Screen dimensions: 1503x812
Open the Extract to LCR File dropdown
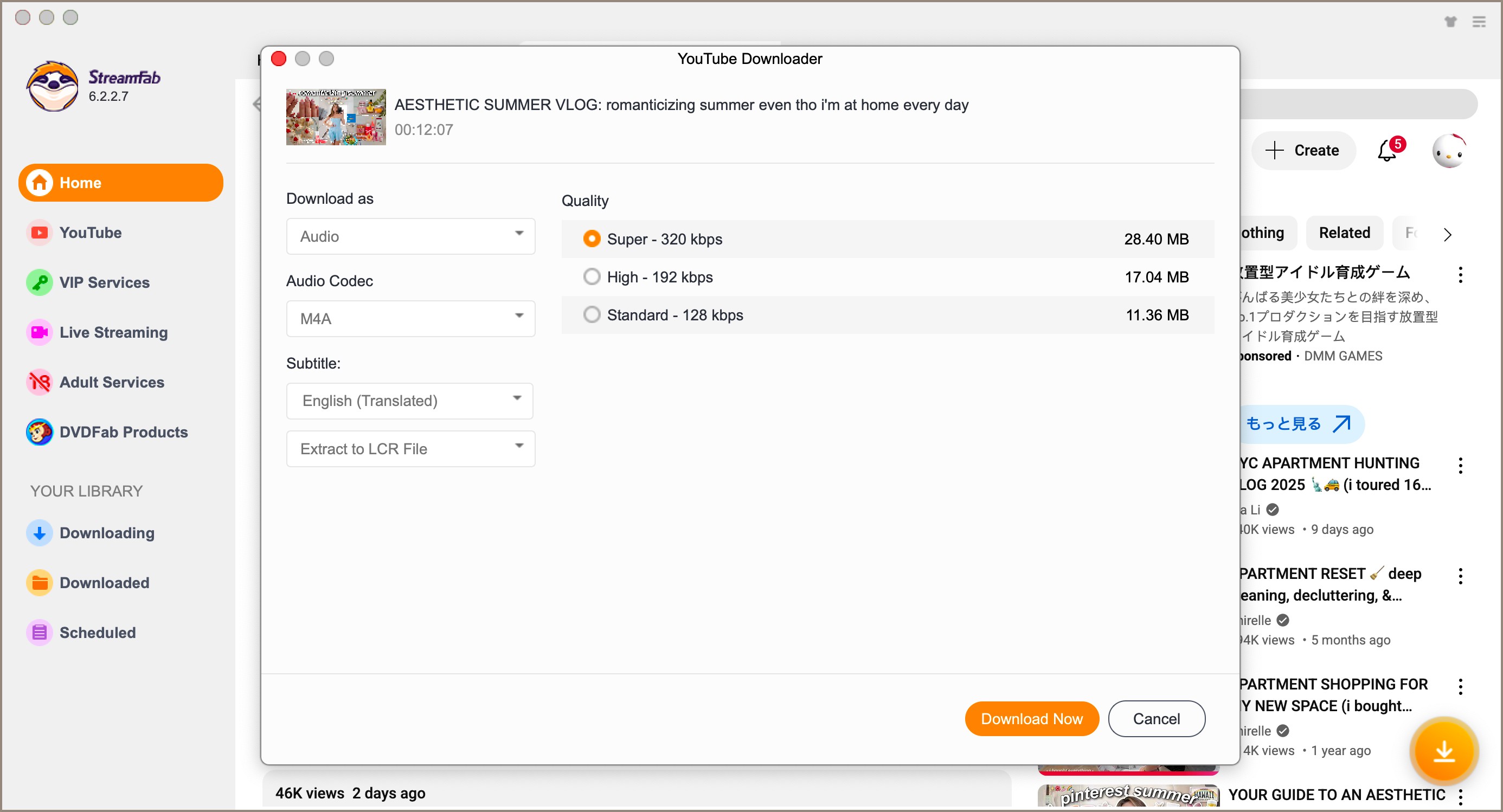tap(411, 449)
